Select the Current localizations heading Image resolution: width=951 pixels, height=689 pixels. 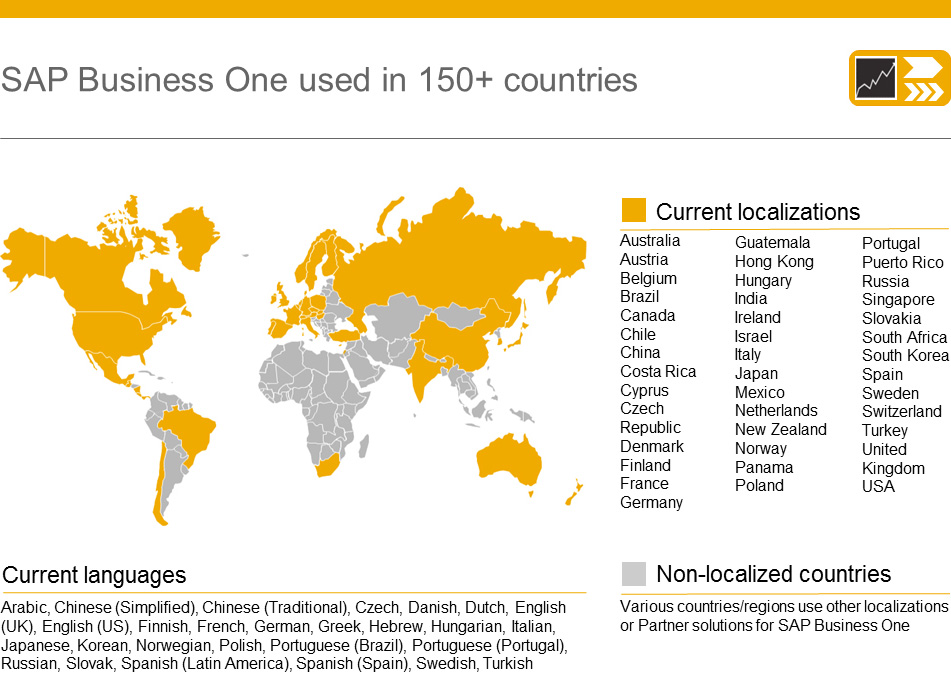757,212
